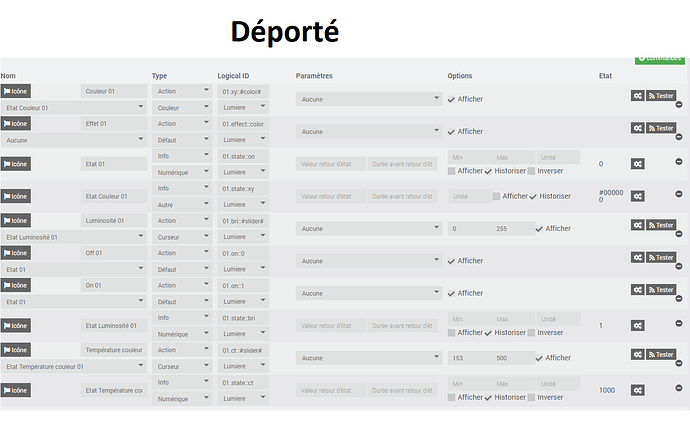Remove Etat Luminosité 01 row with minus icon

(x=679, y=324)
